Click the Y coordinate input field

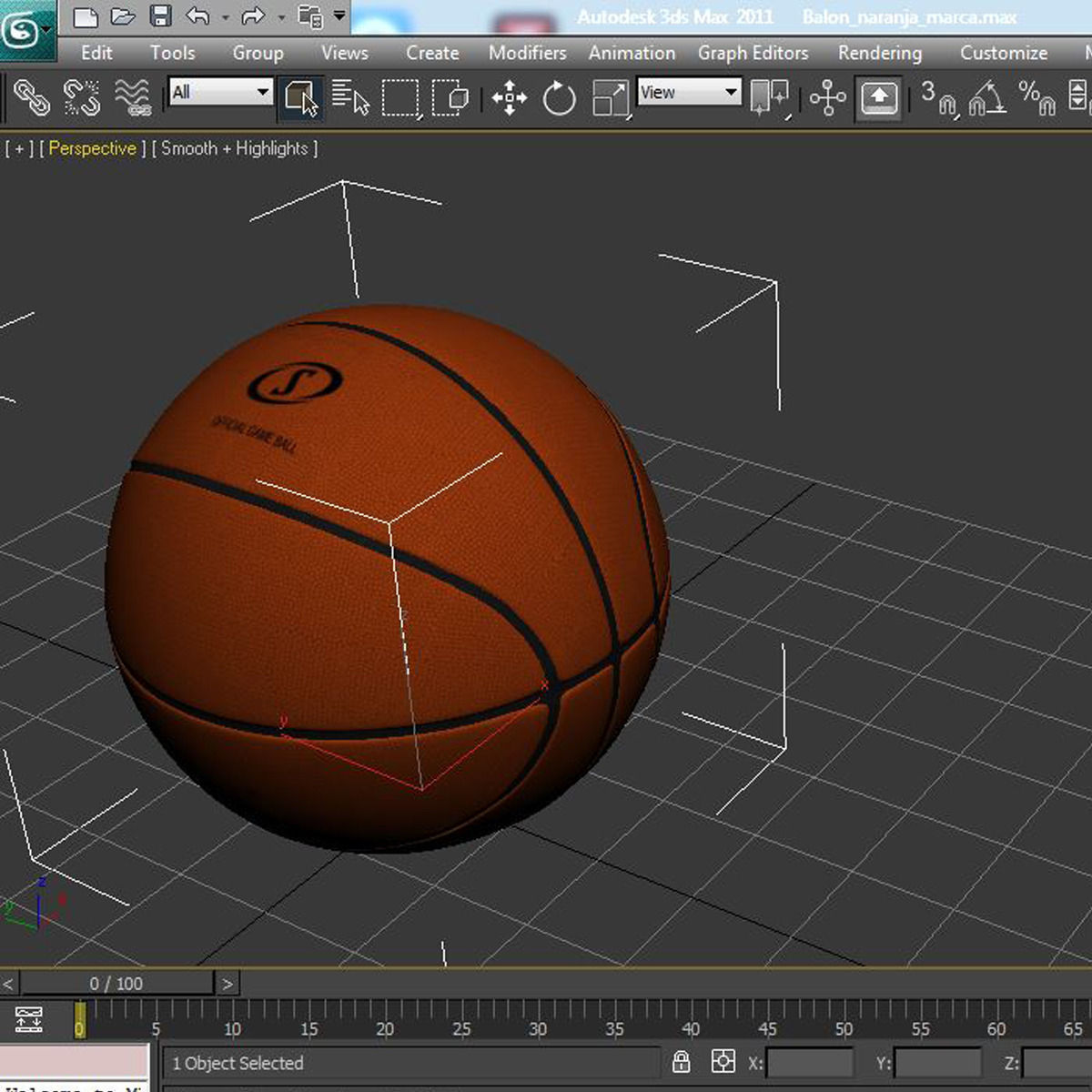click(x=938, y=1063)
